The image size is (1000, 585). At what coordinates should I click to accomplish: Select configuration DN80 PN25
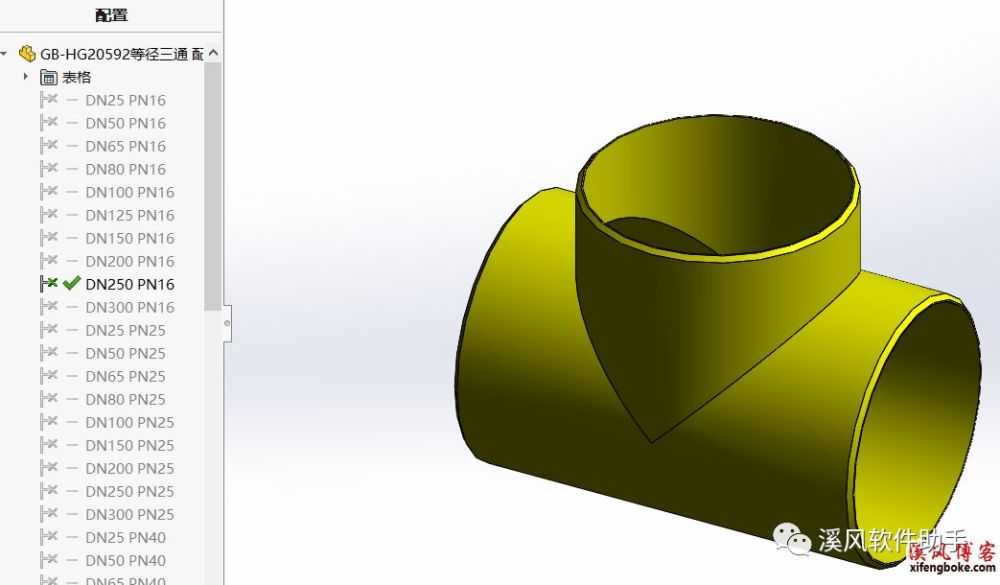pos(125,399)
